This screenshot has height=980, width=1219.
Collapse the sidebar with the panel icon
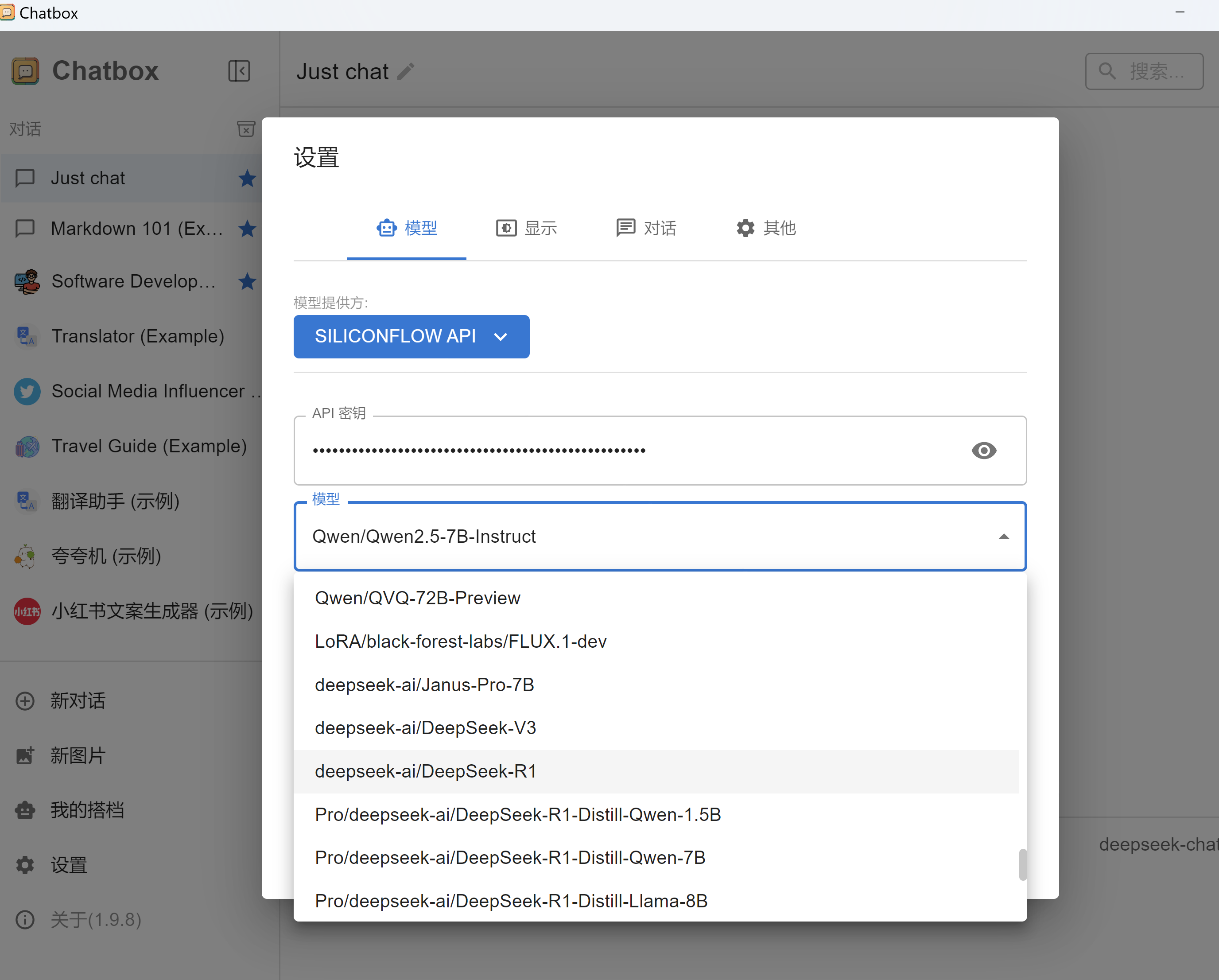[239, 71]
